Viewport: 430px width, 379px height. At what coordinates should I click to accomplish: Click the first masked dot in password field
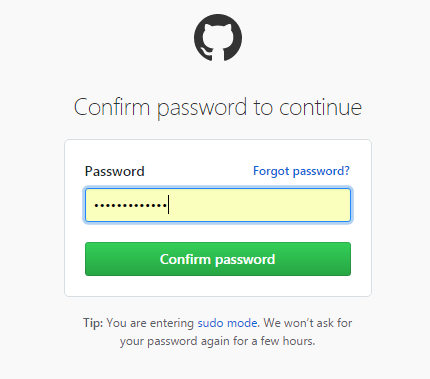[x=97, y=205]
